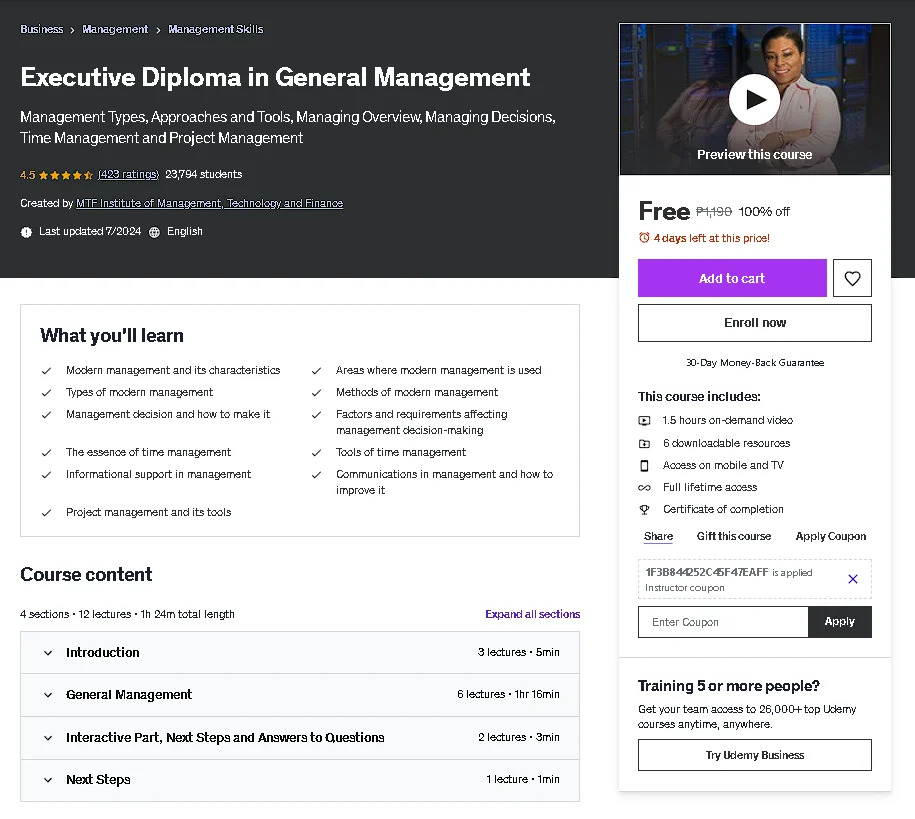Click the 6 lectures 1hr 16min text
The image size is (915, 819).
point(508,694)
